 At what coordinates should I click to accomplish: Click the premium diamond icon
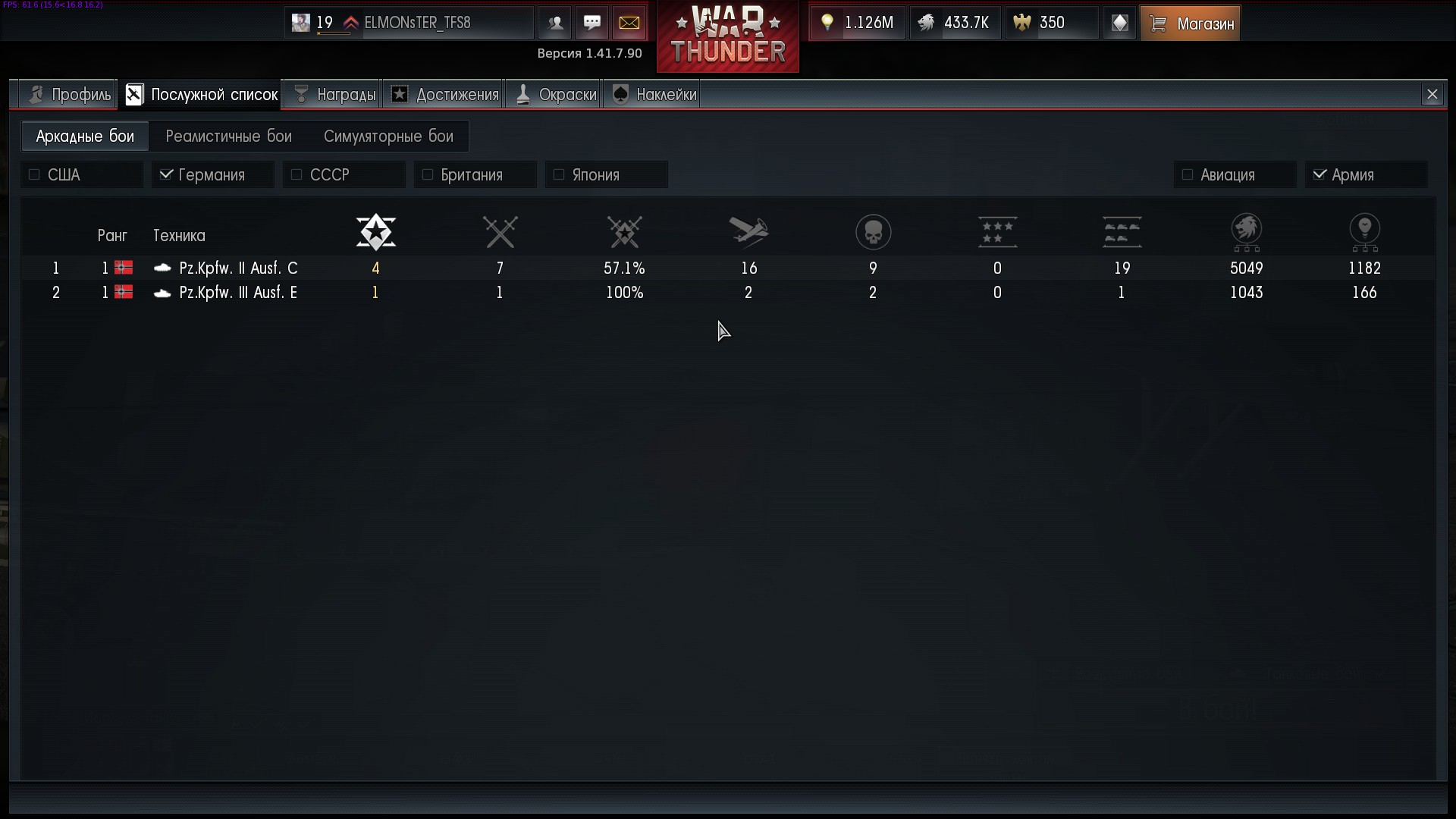(1119, 23)
